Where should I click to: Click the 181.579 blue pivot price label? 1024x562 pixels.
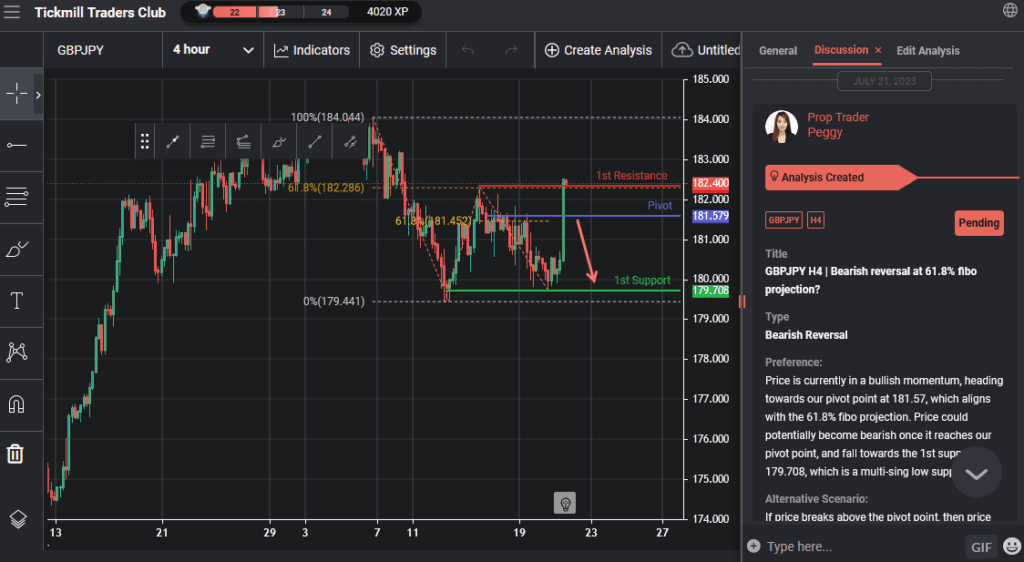711,216
